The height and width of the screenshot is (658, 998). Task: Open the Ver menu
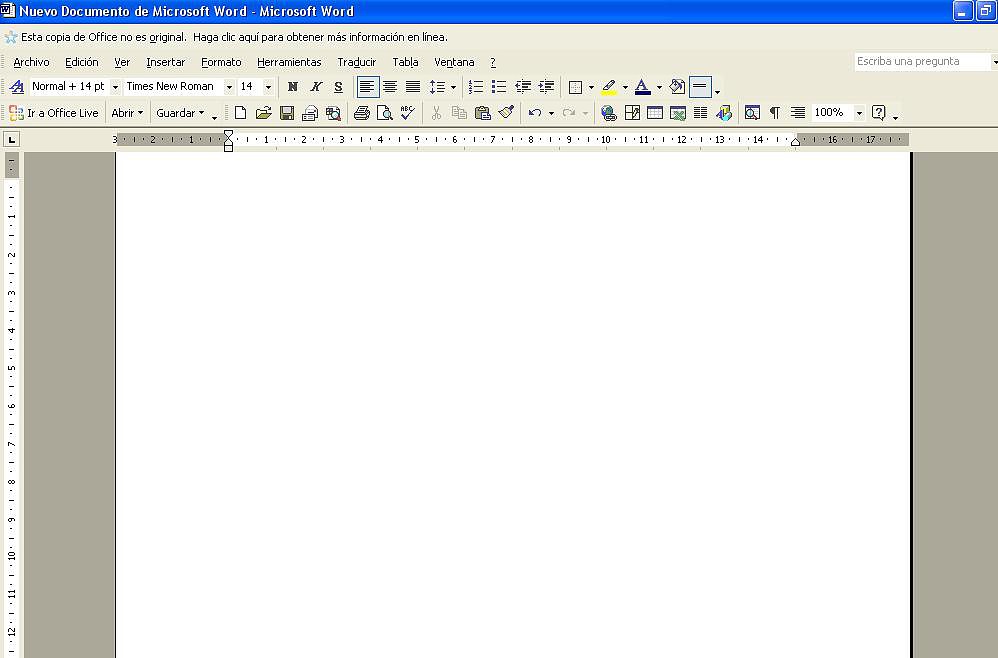point(122,62)
